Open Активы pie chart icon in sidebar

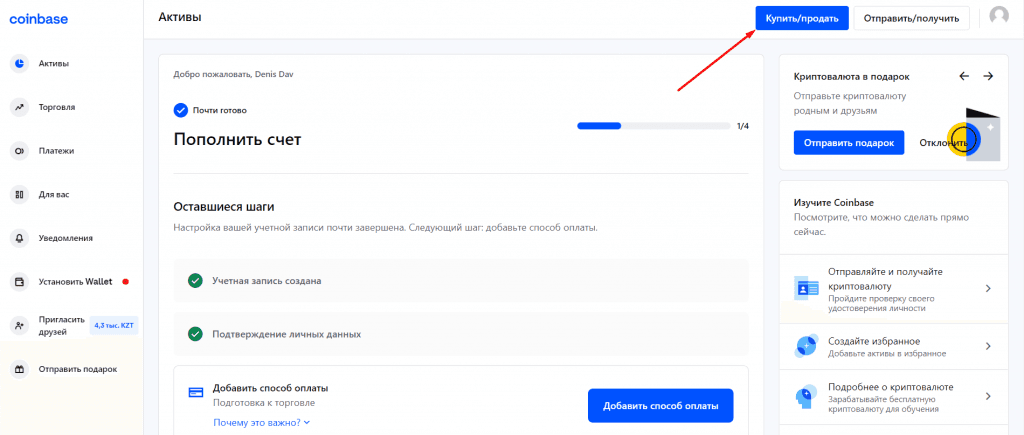(20, 63)
